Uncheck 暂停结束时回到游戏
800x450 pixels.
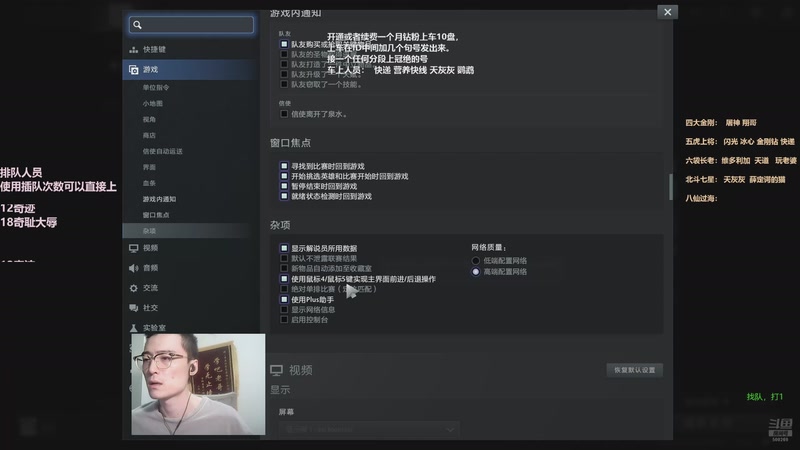click(284, 186)
